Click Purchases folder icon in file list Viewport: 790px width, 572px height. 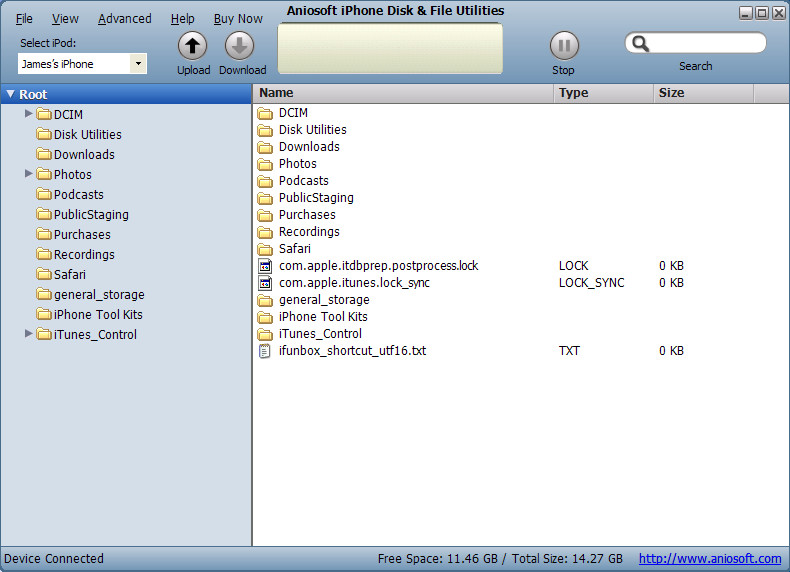265,215
